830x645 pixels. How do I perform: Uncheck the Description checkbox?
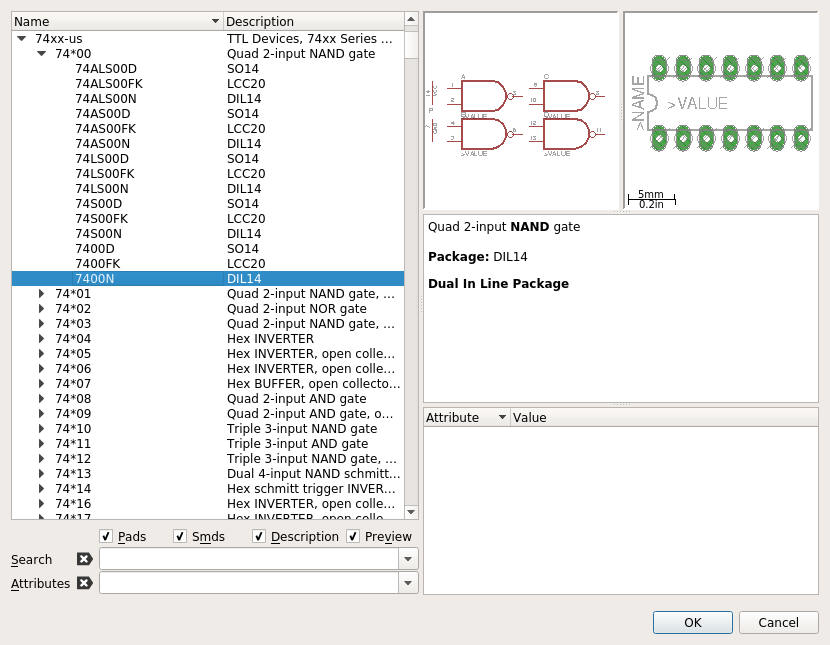[x=259, y=537]
